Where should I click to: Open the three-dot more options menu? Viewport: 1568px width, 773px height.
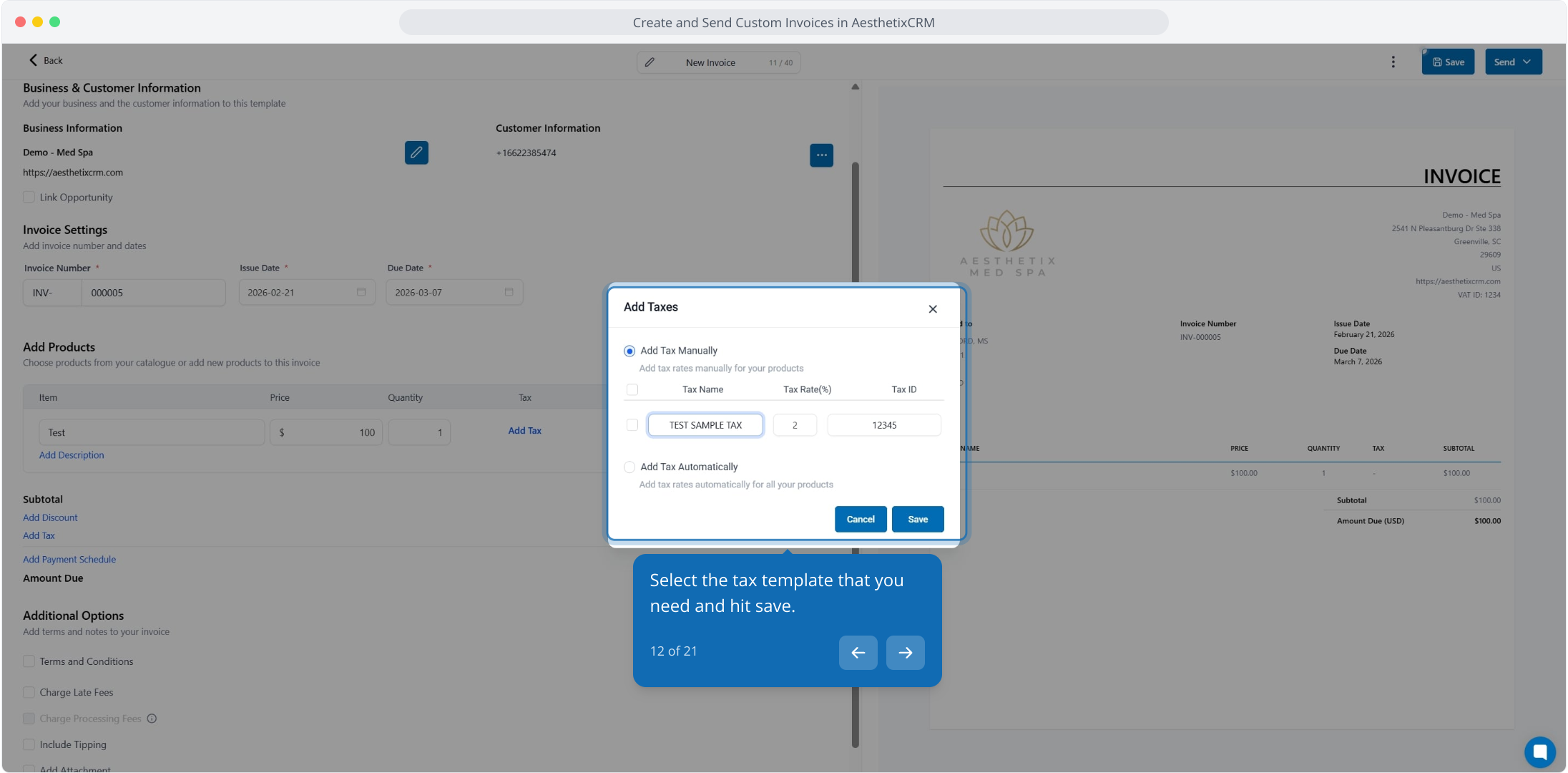click(x=1393, y=62)
